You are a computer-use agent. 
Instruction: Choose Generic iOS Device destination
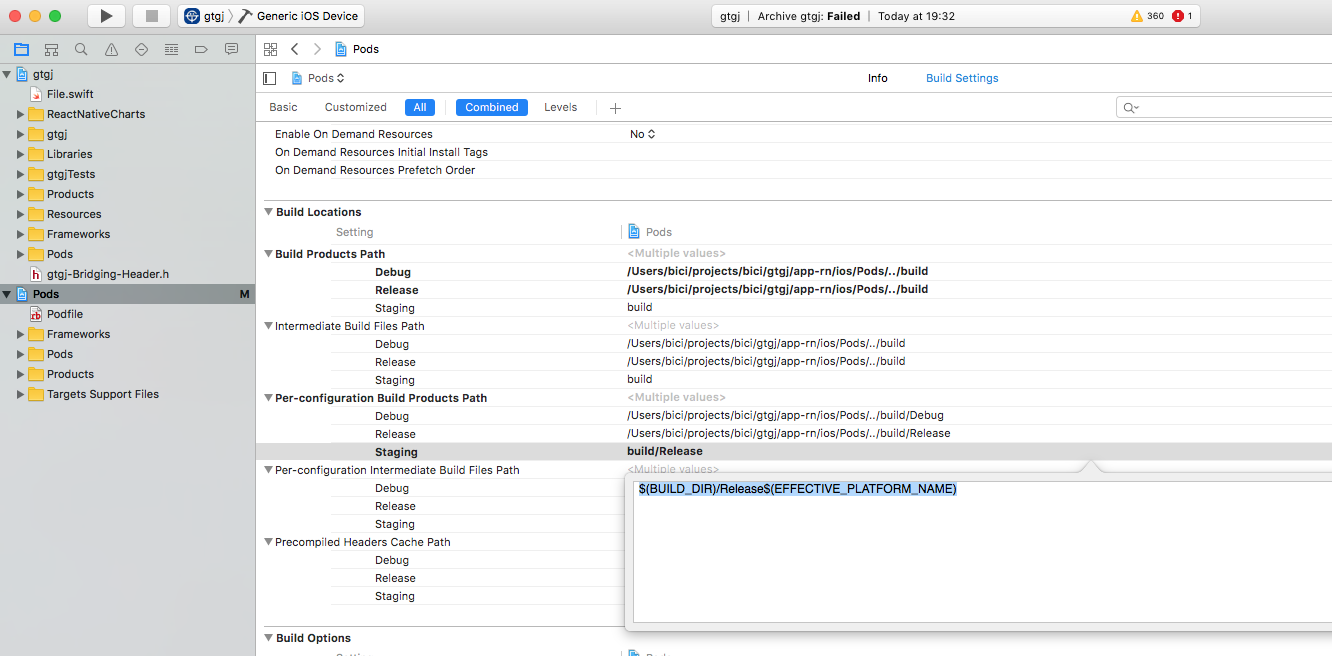(299, 16)
